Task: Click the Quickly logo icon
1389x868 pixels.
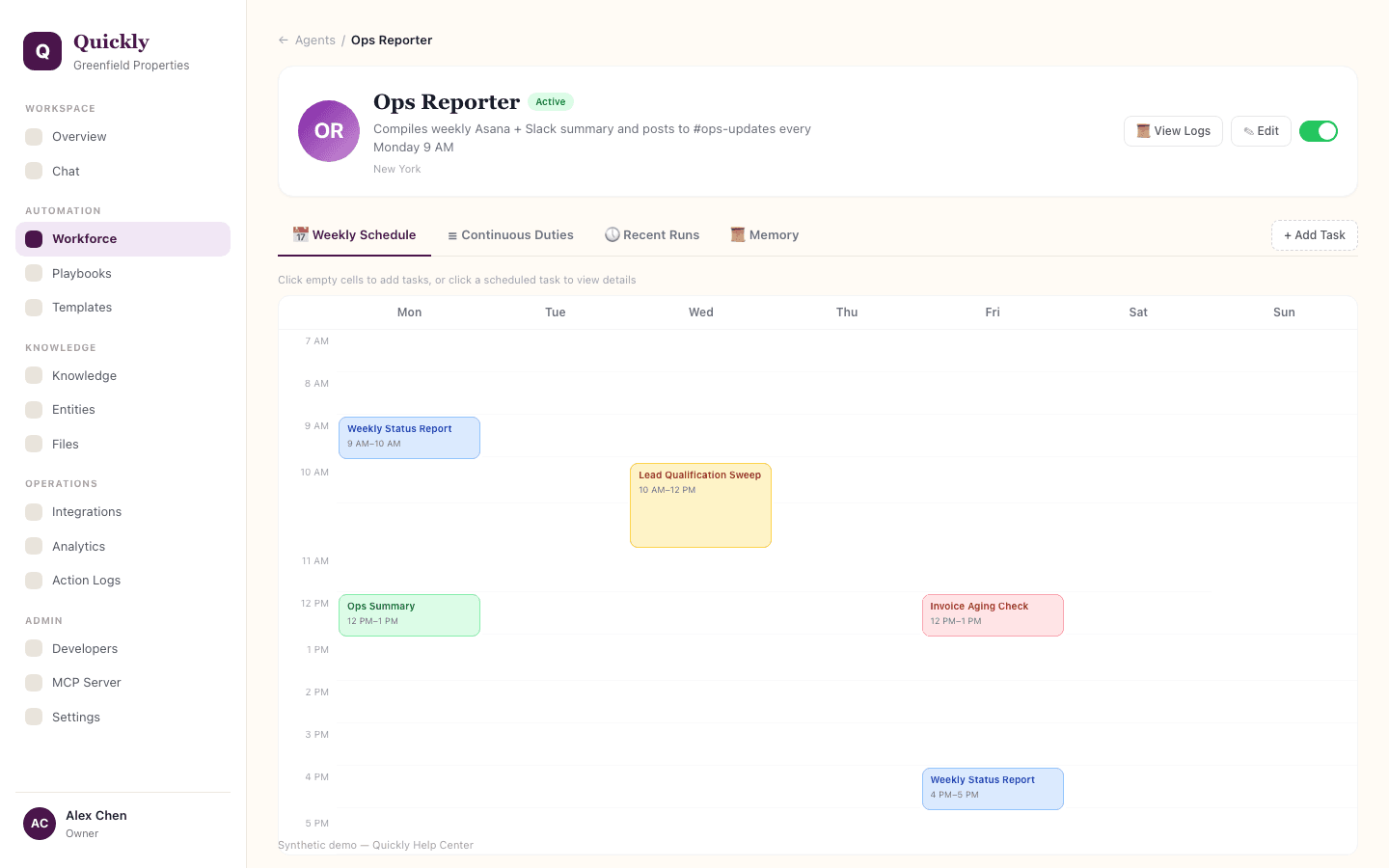Action: coord(42,51)
